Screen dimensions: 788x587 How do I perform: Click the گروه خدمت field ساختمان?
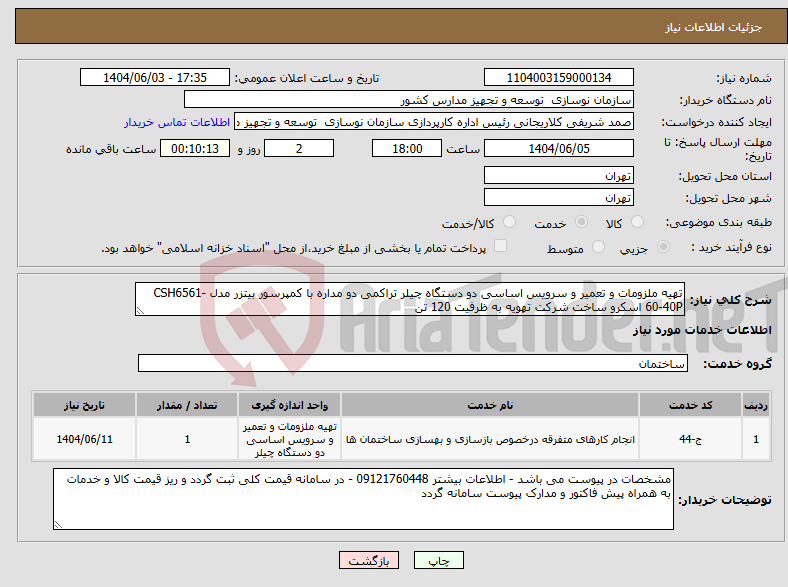413,363
